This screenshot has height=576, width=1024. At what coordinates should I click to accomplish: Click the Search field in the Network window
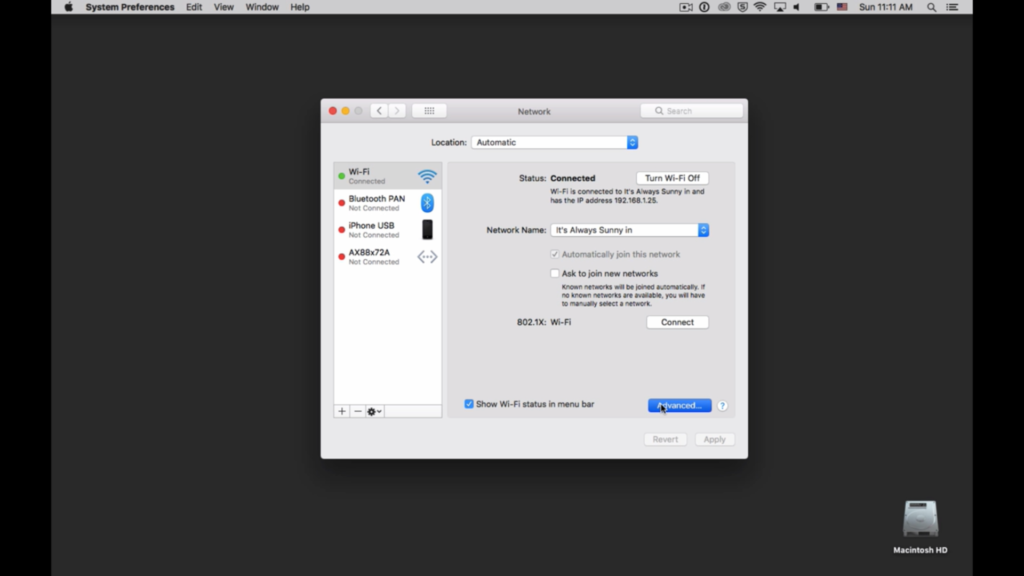tap(692, 111)
